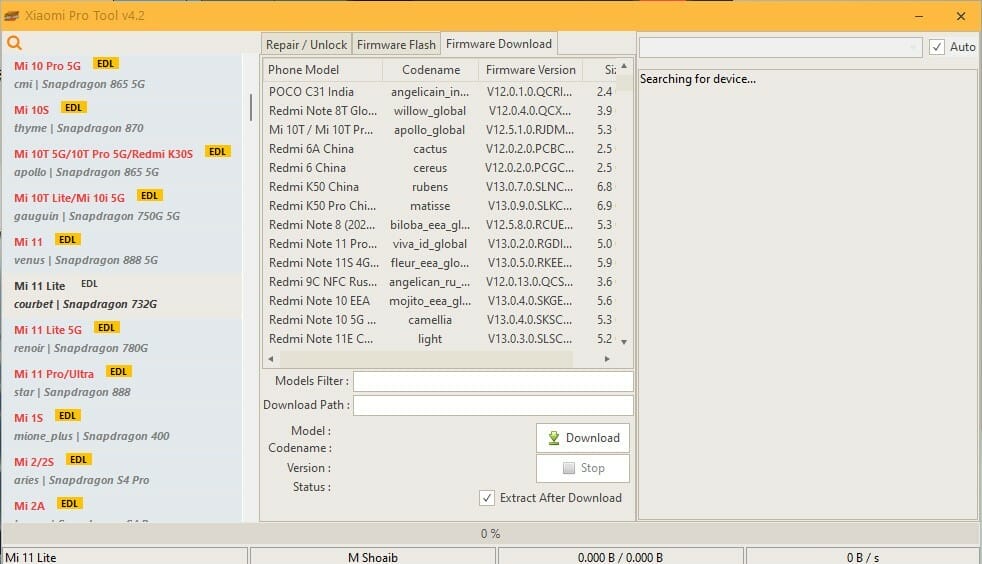Select Mi 2/2S aries device
The image size is (982, 564).
(122, 470)
